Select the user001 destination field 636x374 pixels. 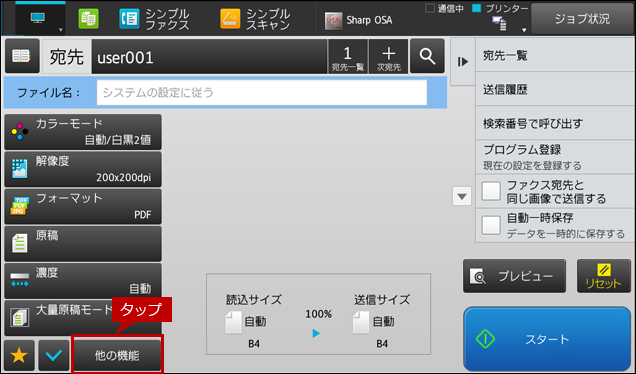click(209, 56)
